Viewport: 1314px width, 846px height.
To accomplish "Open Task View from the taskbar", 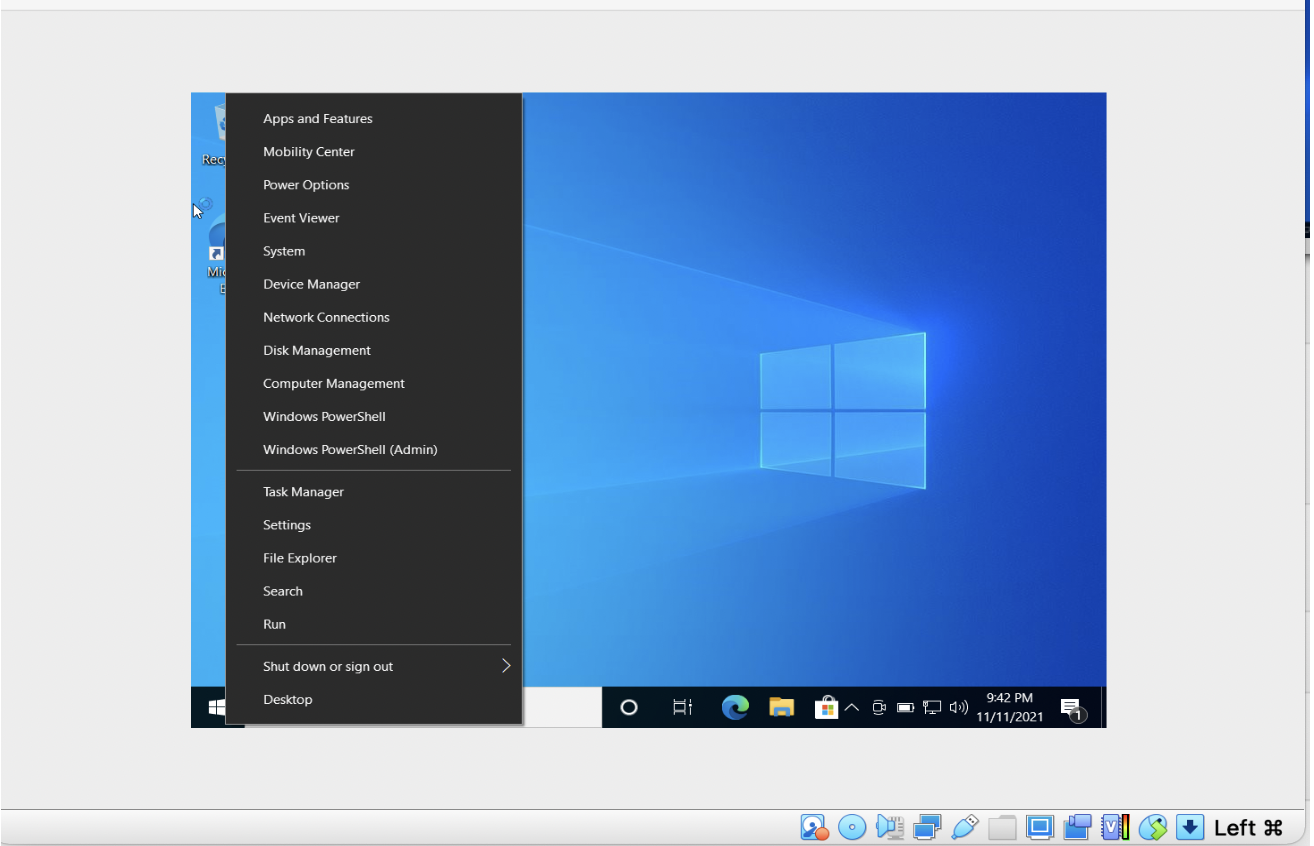I will (681, 707).
